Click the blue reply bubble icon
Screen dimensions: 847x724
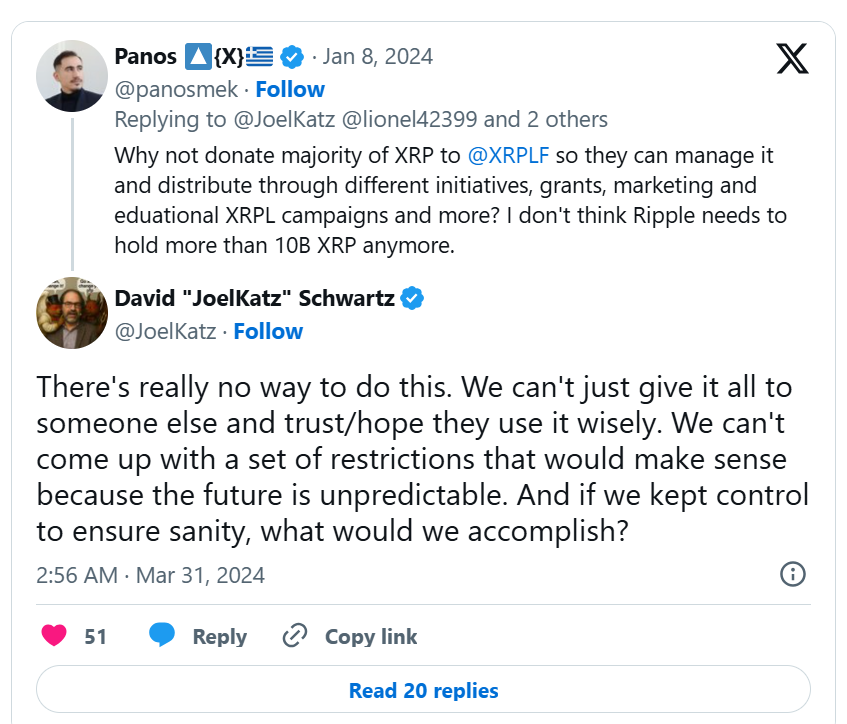(x=162, y=636)
